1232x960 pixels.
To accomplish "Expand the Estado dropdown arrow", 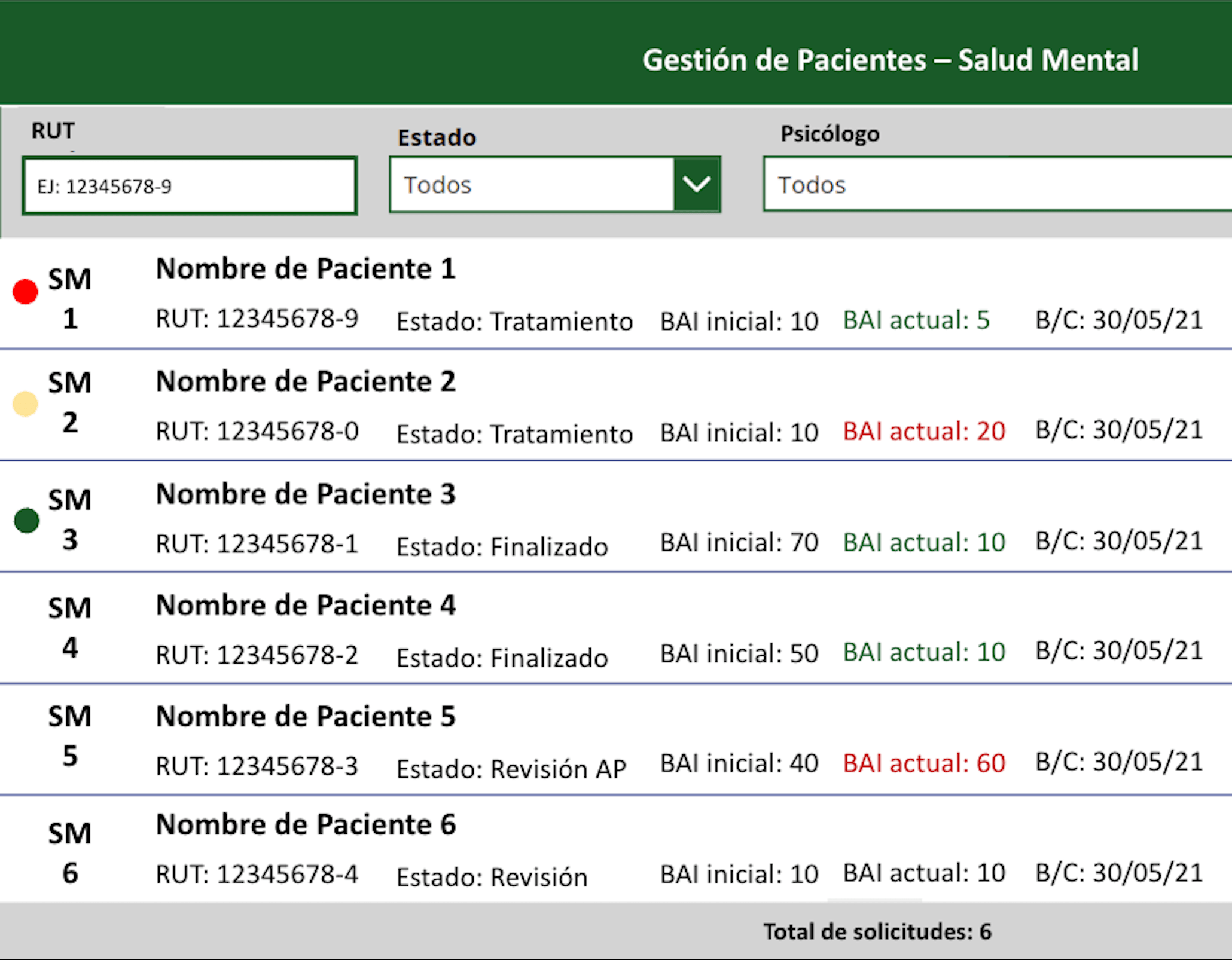I will [x=696, y=184].
